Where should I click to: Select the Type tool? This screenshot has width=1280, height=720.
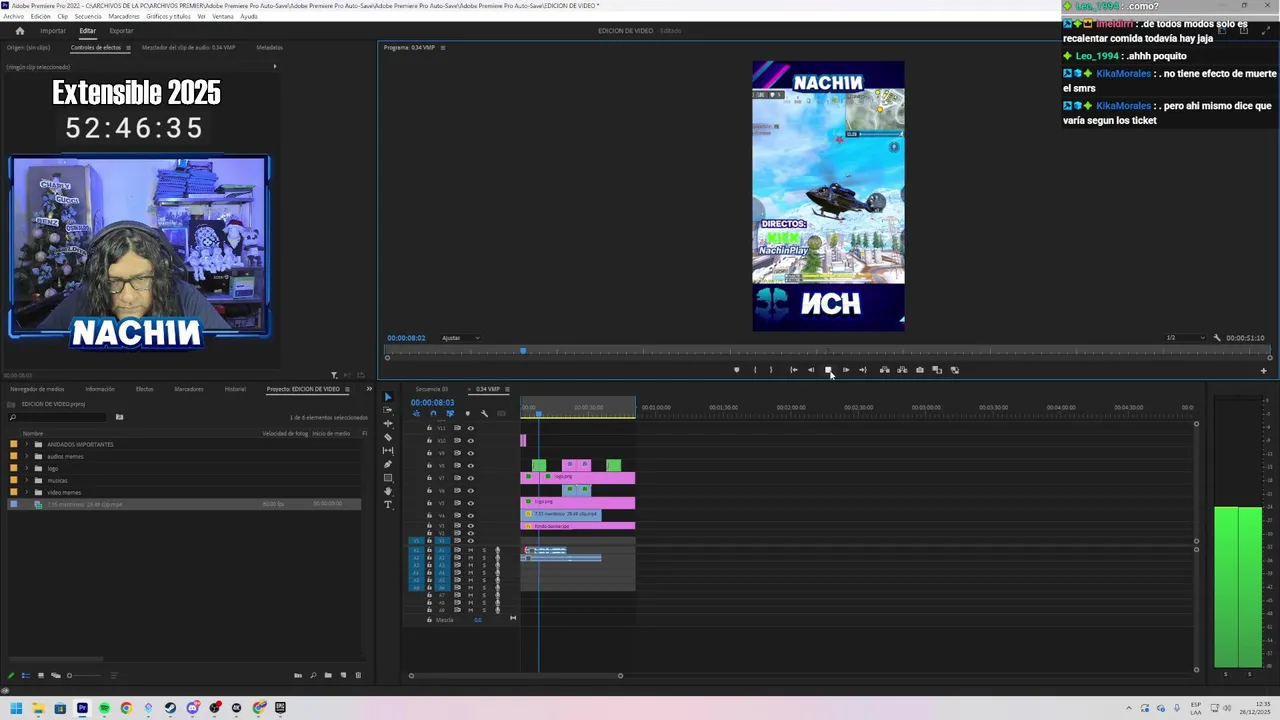click(388, 505)
